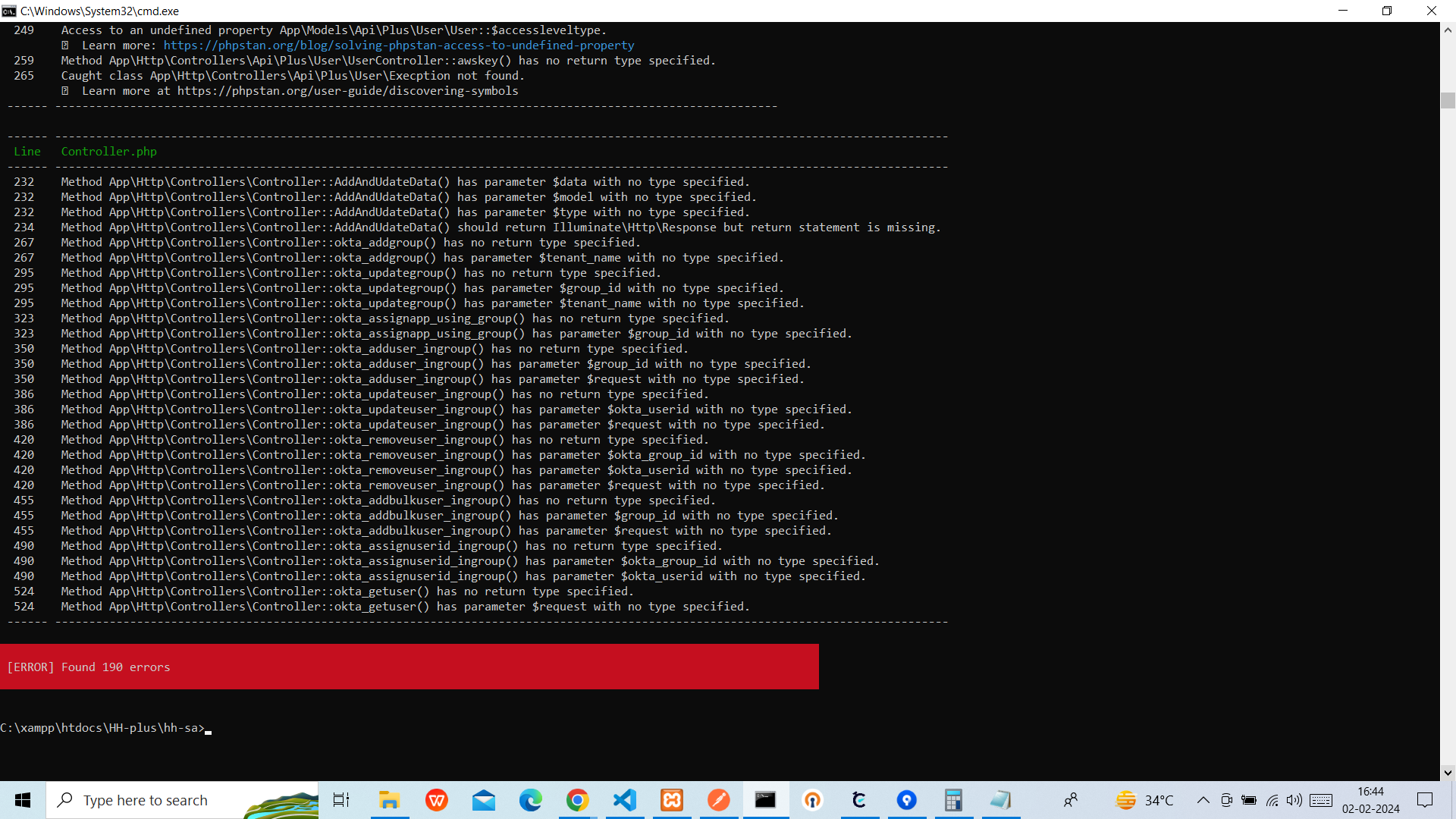Open Mail app in taskbar
This screenshot has width=1456, height=819.
click(x=484, y=800)
